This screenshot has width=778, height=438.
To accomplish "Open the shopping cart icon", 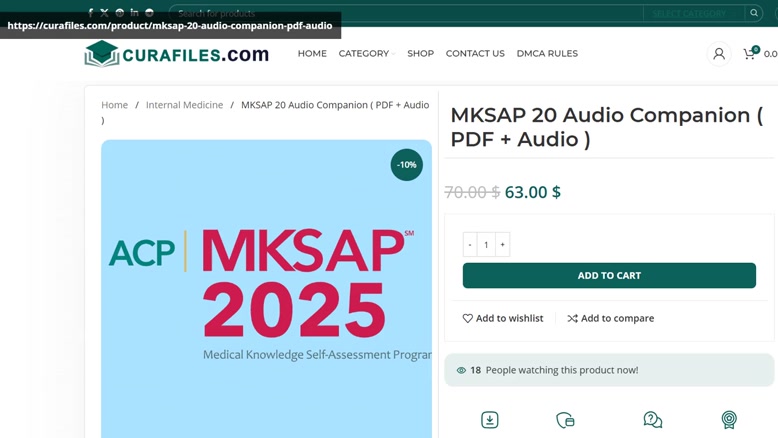I will click(750, 54).
